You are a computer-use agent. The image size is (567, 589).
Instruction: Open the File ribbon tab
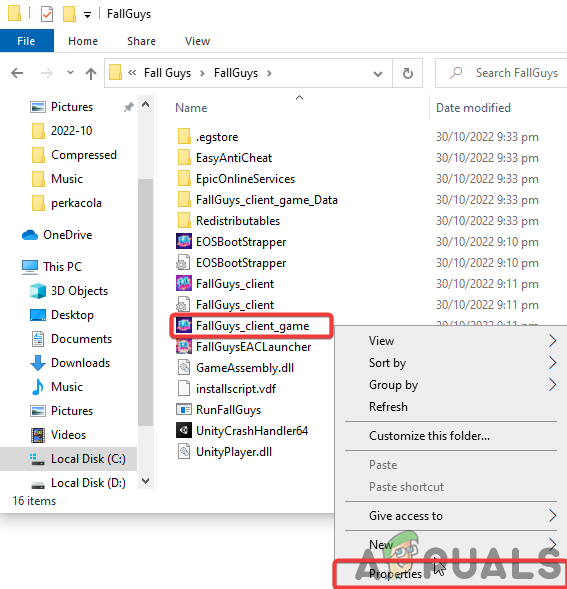point(26,41)
